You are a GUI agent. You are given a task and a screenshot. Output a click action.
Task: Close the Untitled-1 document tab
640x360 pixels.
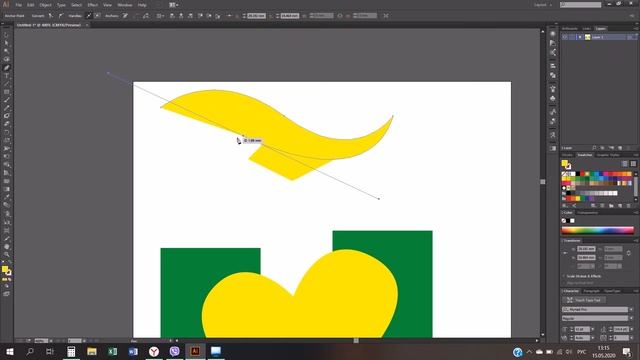tap(87, 25)
